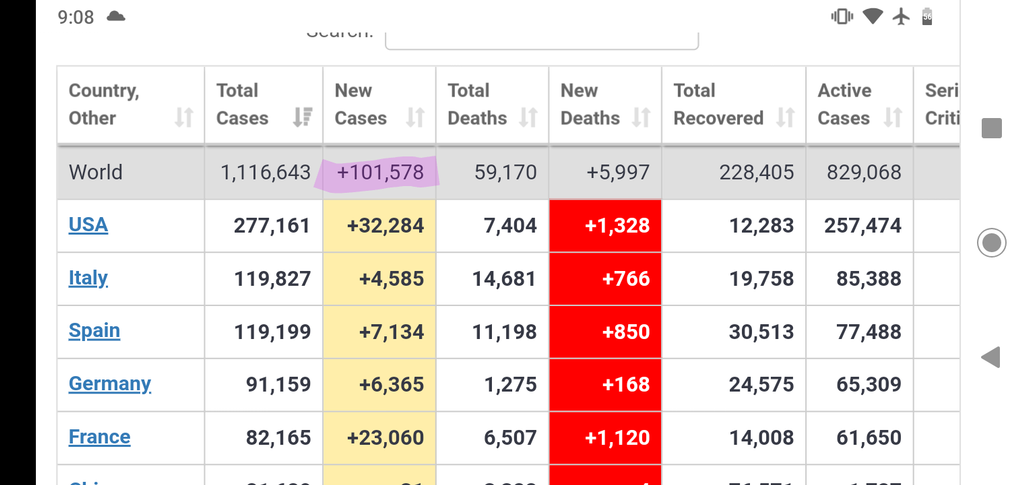Screen dimensions: 1024x485
Task: Select France total cases 82,165
Action: pos(278,438)
